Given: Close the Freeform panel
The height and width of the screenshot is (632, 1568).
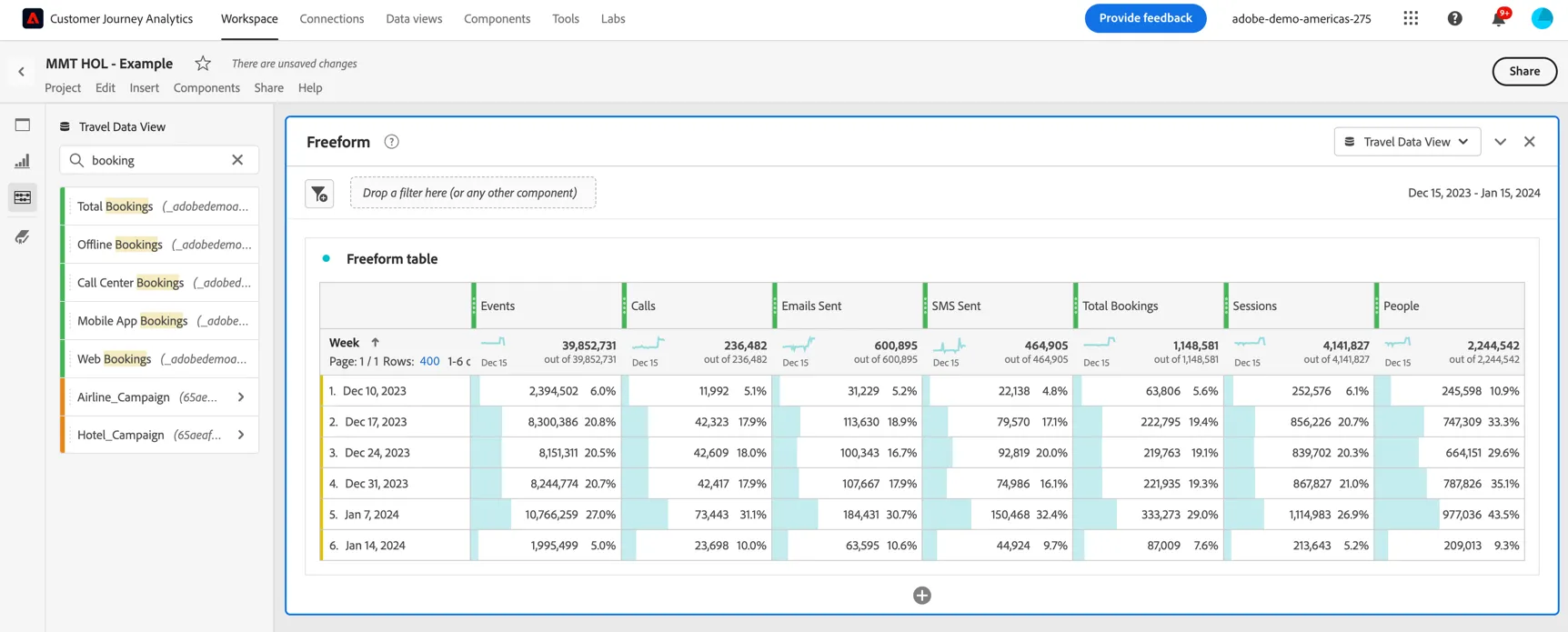Looking at the screenshot, I should point(1530,142).
